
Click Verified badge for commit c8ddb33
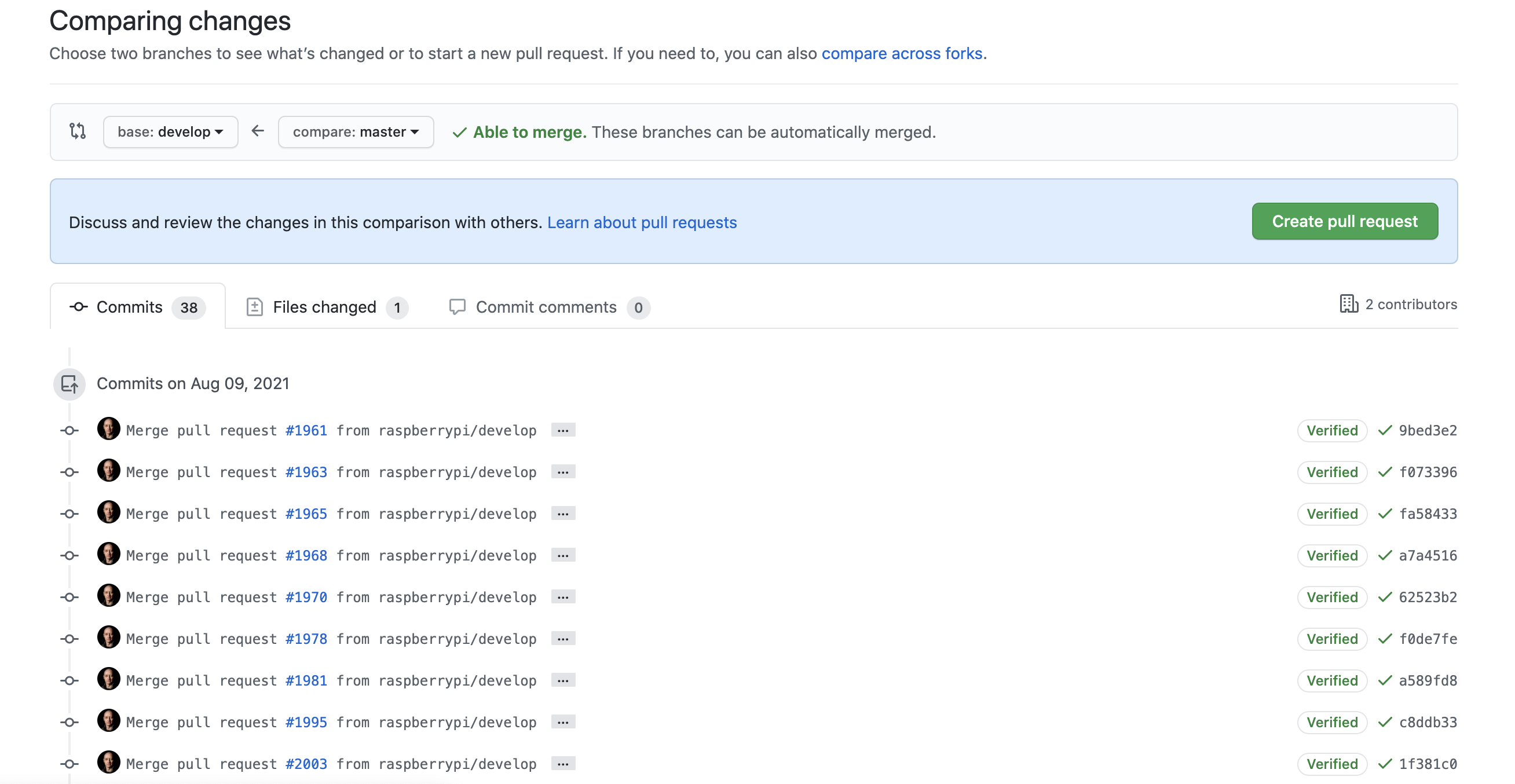coord(1332,723)
